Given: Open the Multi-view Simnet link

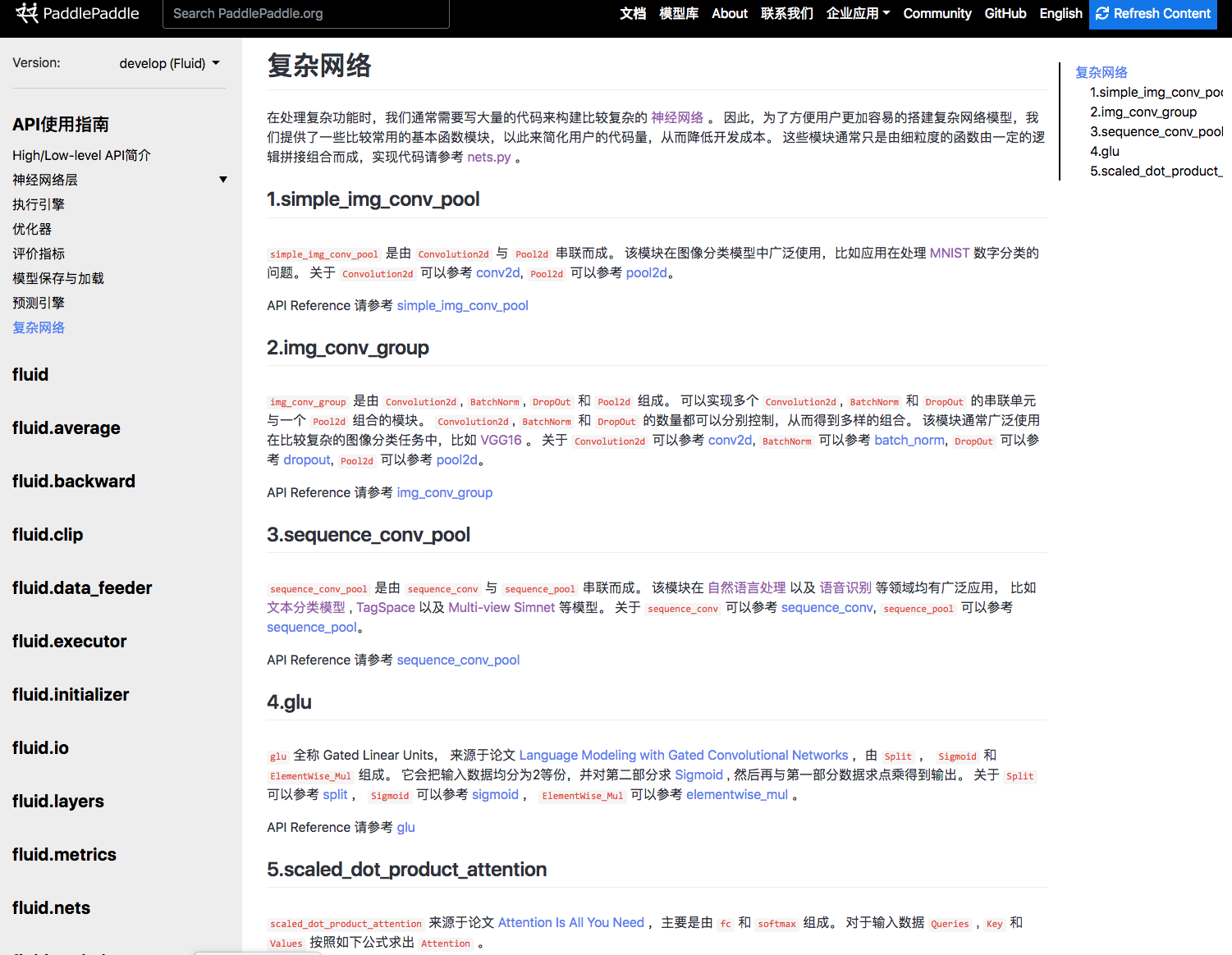Looking at the screenshot, I should tap(502, 607).
